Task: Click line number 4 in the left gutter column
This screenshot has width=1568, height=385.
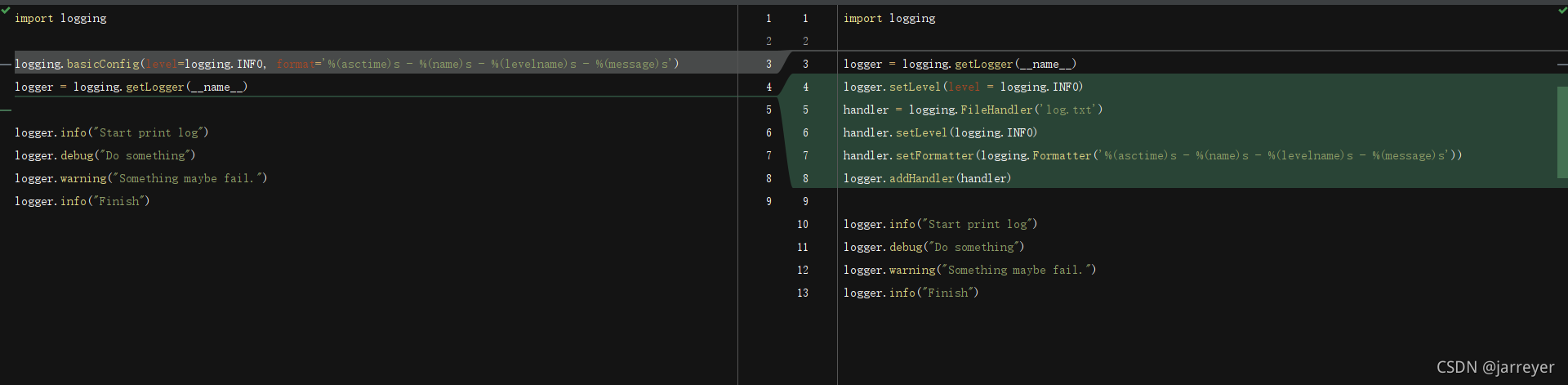Action: tap(768, 87)
